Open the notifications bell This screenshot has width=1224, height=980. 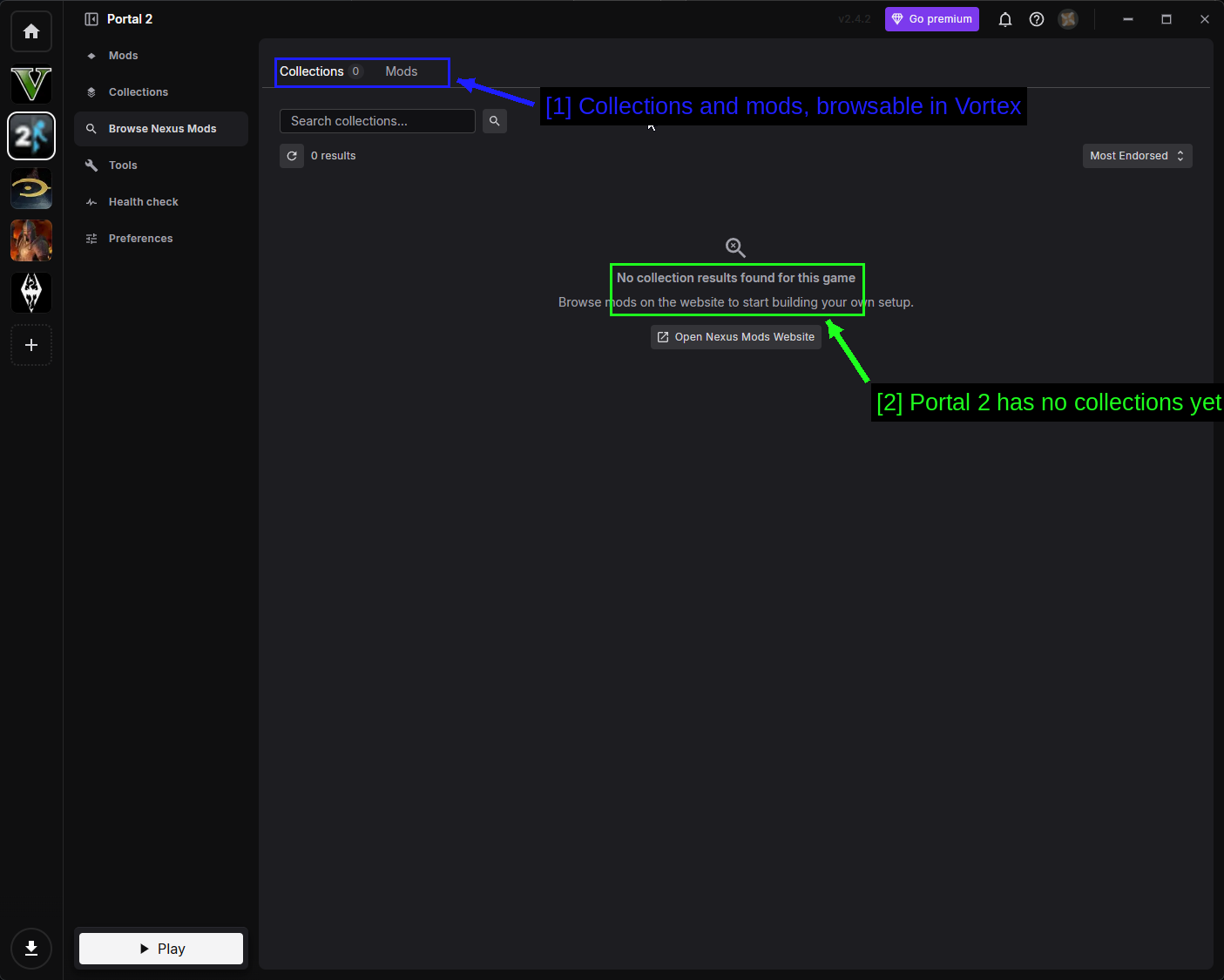(x=1005, y=19)
